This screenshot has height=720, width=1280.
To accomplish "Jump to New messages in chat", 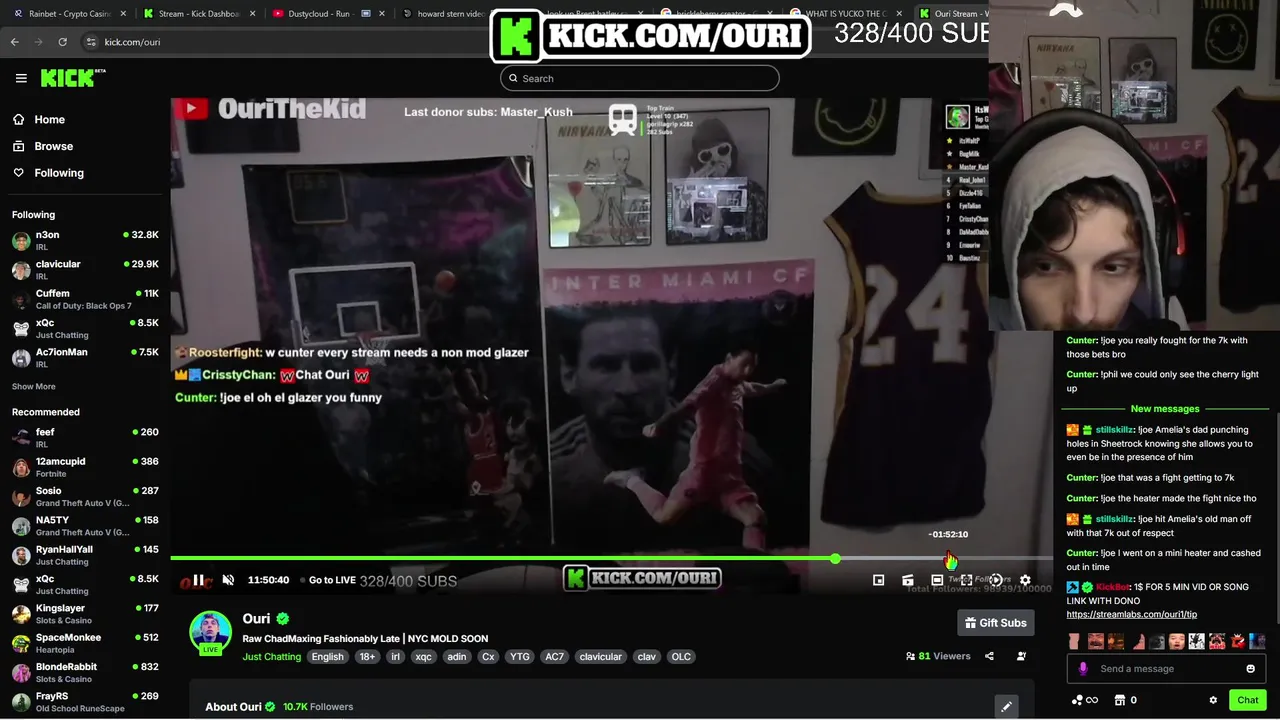I will pyautogui.click(x=1165, y=409).
